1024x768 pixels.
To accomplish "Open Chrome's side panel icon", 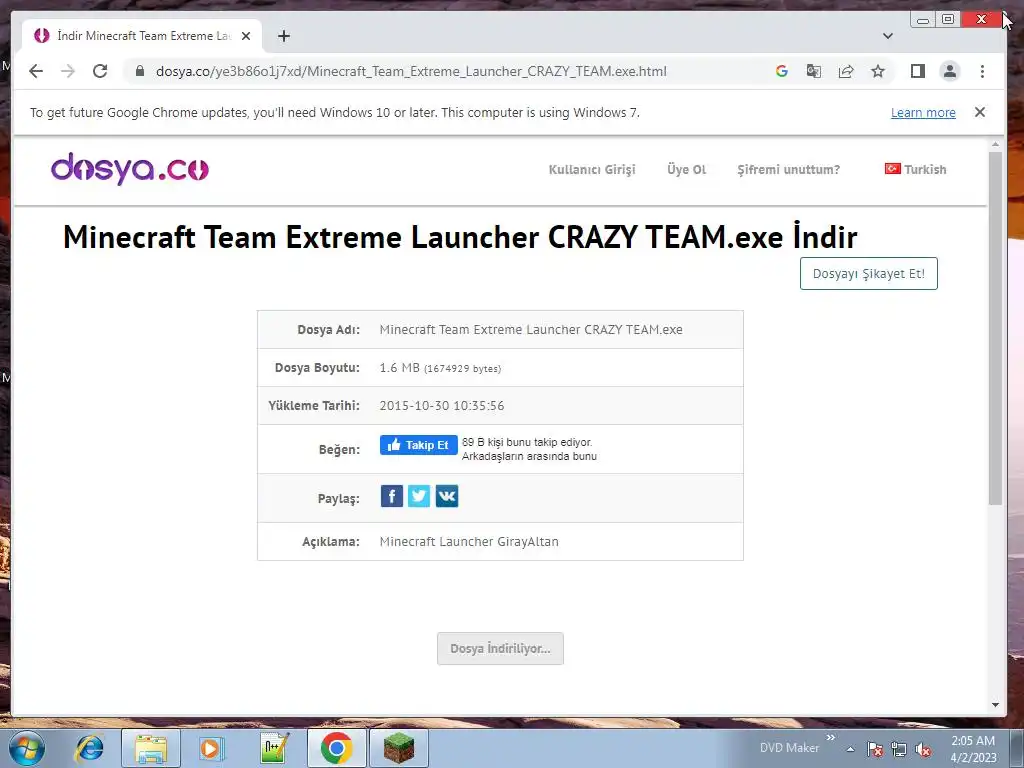I will pyautogui.click(x=918, y=71).
